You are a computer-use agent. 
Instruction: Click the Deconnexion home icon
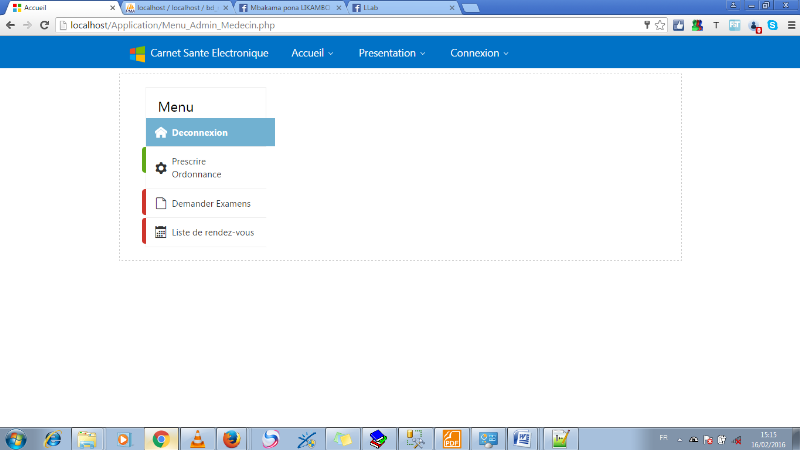[161, 133]
